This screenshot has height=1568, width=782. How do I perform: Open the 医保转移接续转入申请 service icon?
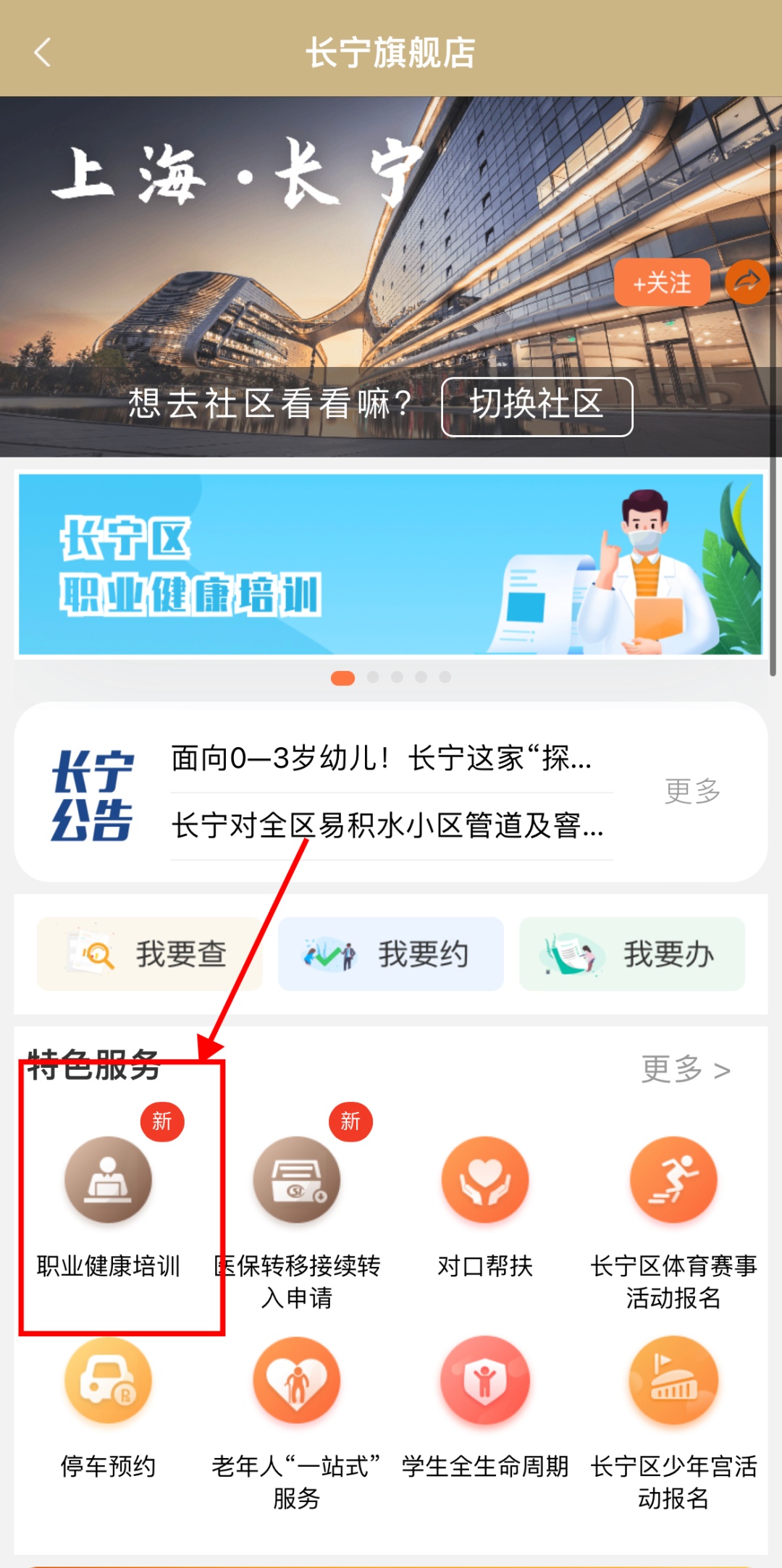pyautogui.click(x=296, y=1179)
